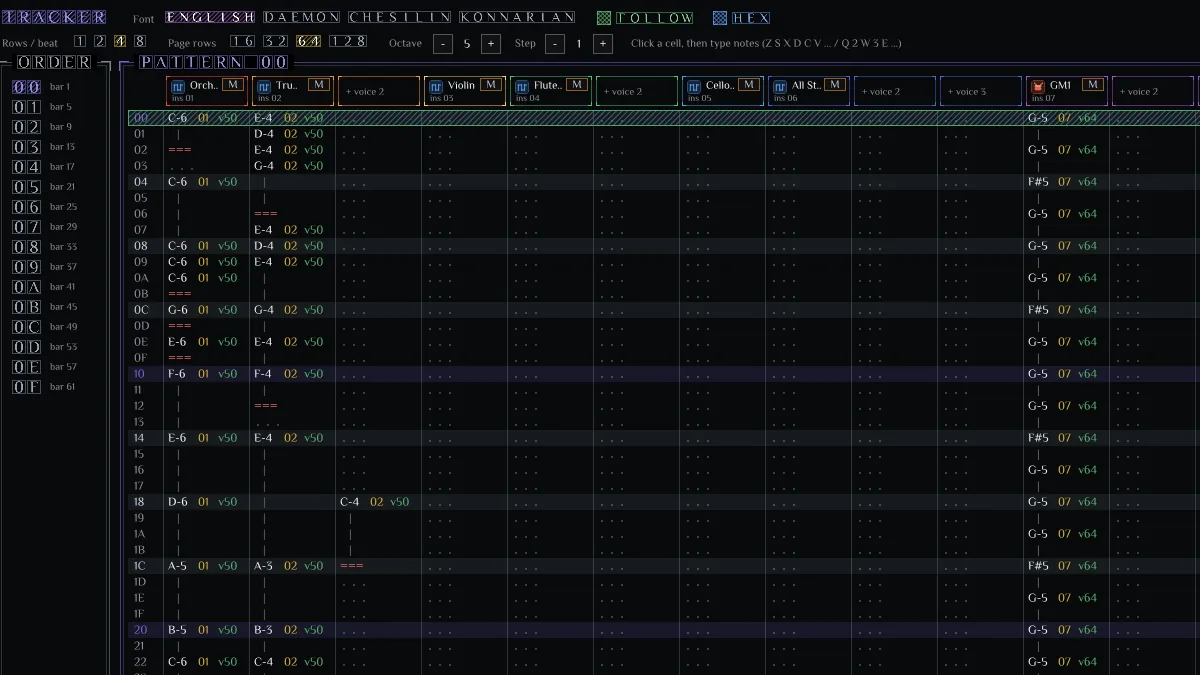Mute the Cello track

pos(749,85)
